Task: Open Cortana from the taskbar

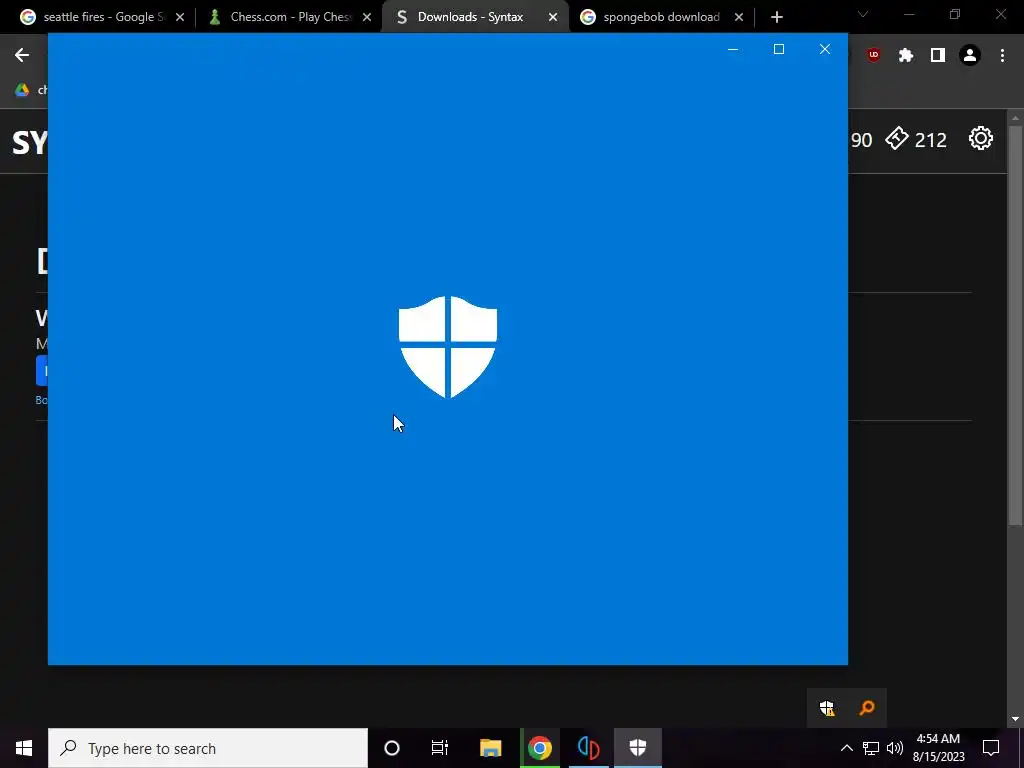Action: click(x=392, y=748)
